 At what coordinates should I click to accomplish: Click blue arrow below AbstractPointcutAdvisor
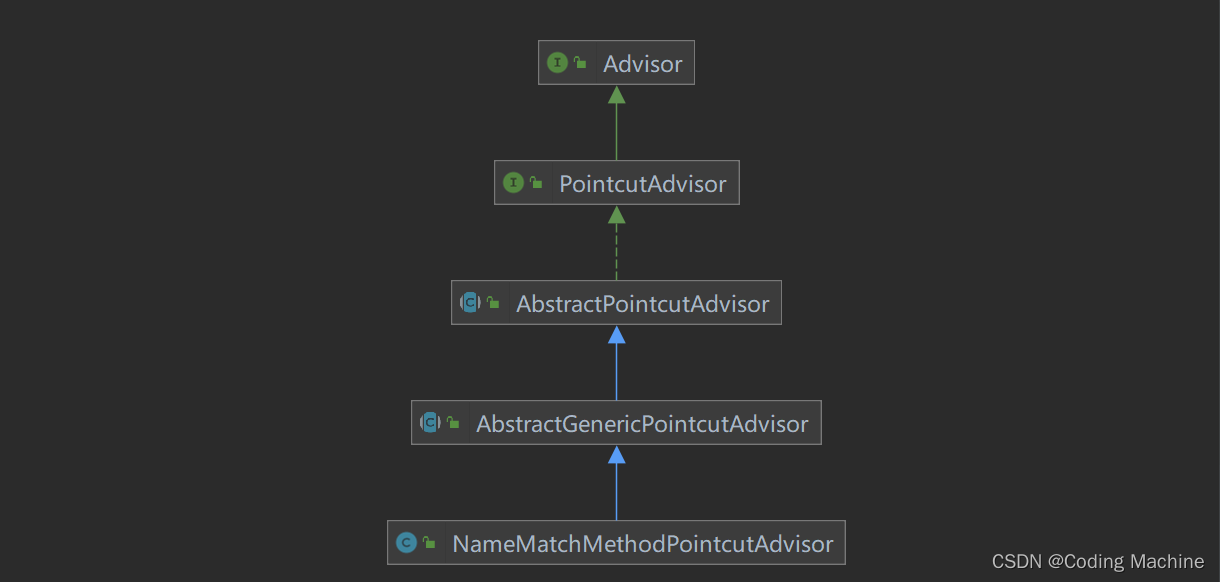click(617, 363)
